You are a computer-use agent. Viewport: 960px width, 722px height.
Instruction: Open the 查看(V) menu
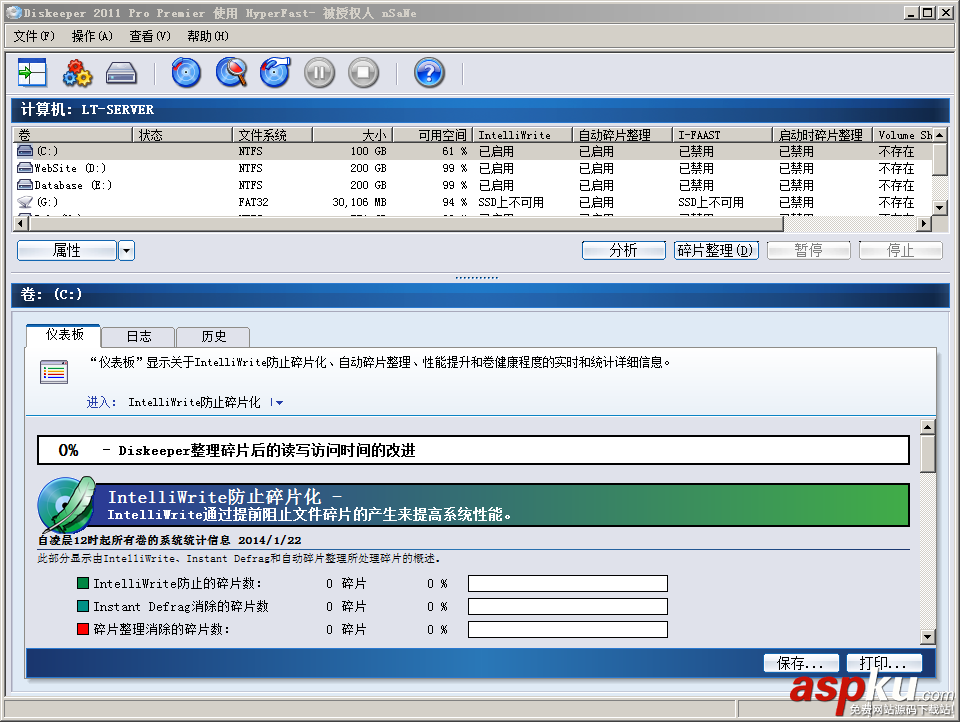click(149, 36)
